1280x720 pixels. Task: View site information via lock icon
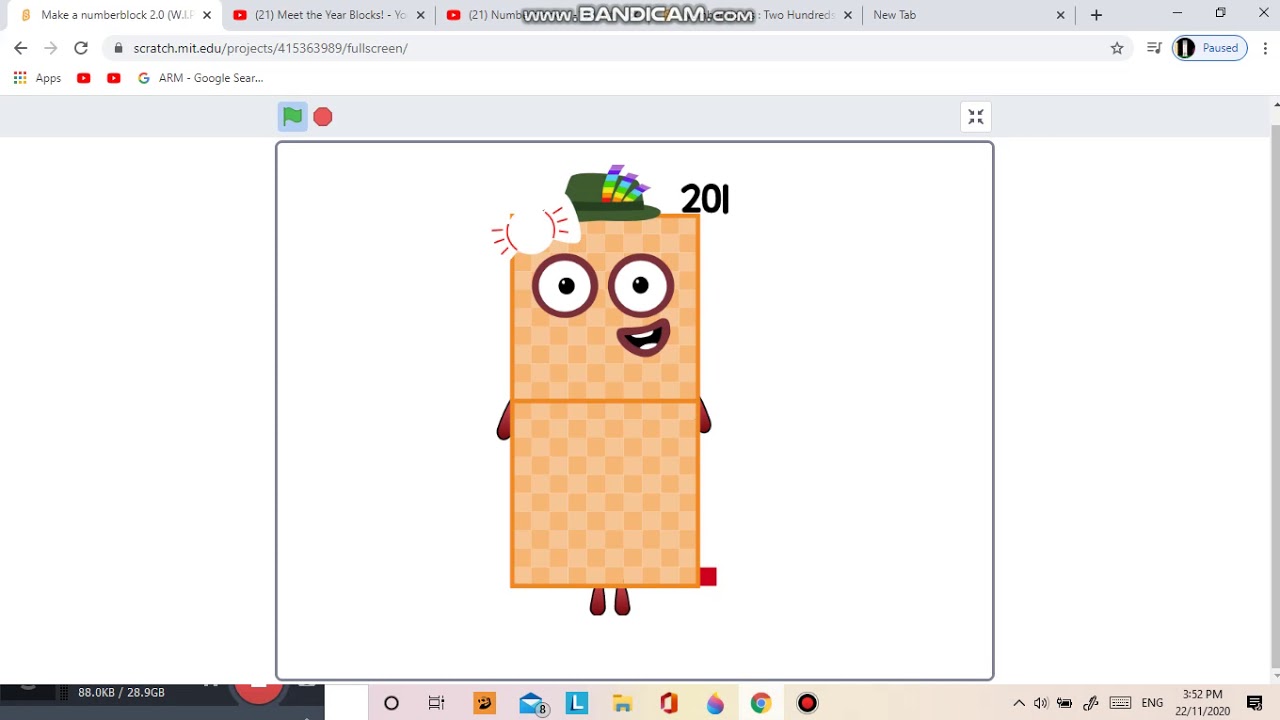point(118,48)
